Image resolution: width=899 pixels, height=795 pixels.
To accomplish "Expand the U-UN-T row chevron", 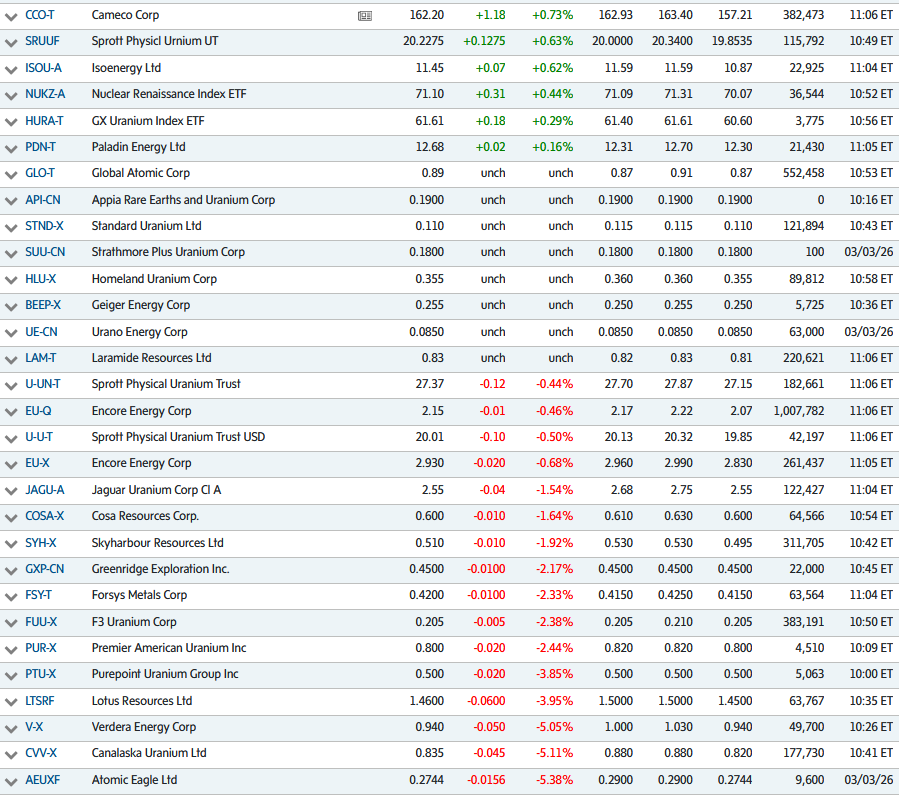I will (11, 386).
